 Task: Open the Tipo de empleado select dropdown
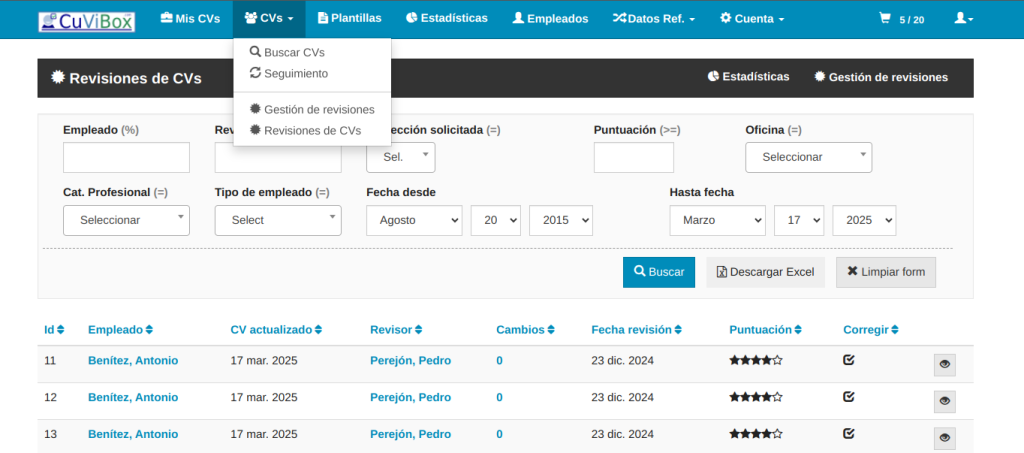point(277,220)
